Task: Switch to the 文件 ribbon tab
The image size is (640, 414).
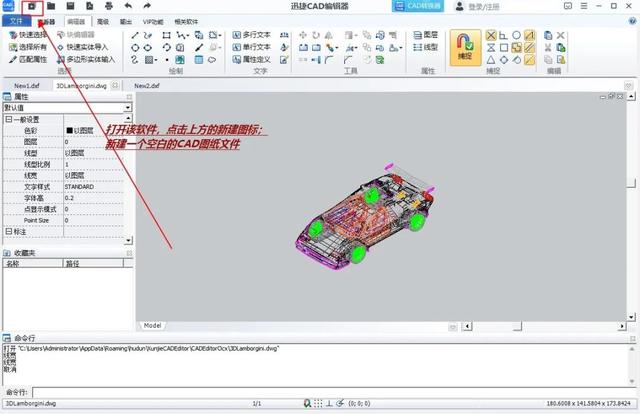Action: pyautogui.click(x=16, y=21)
